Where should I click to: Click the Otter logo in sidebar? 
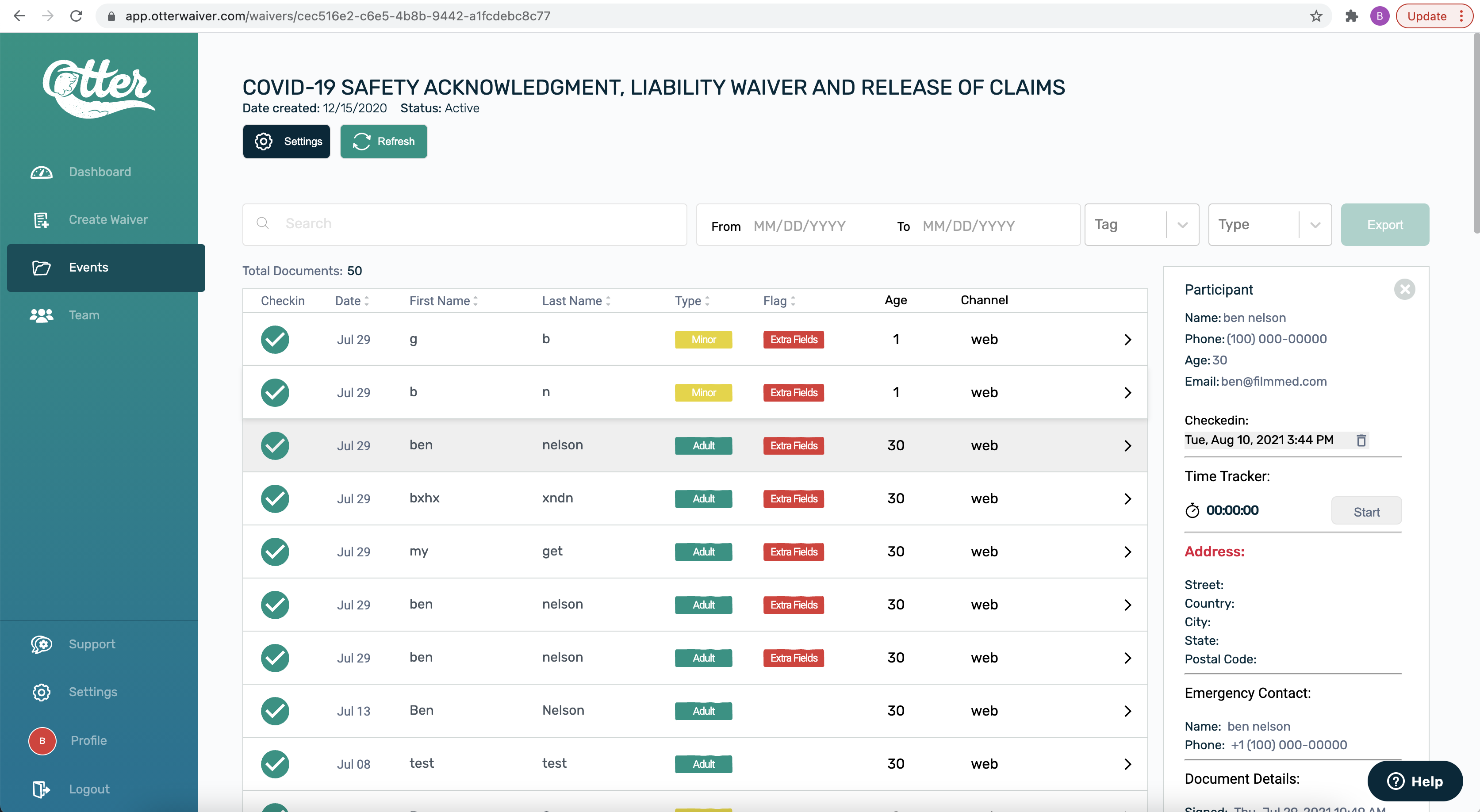pos(98,88)
